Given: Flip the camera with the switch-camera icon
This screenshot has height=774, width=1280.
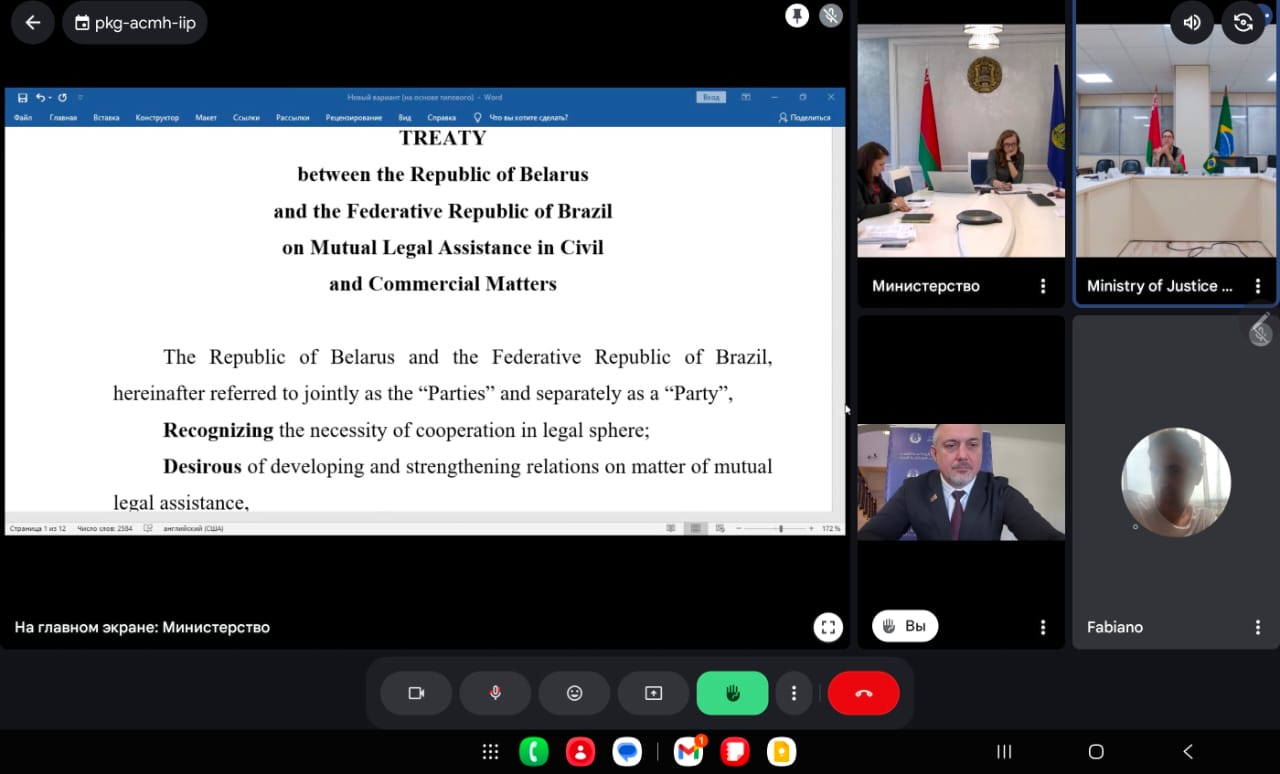Looking at the screenshot, I should 1243,23.
